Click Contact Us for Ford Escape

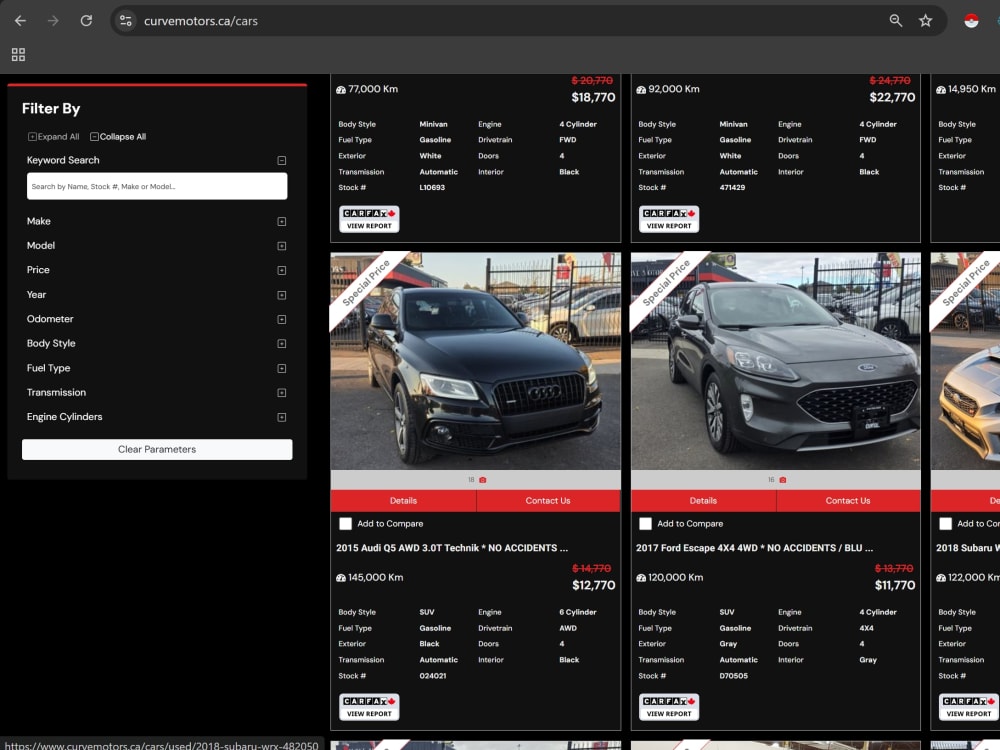848,501
